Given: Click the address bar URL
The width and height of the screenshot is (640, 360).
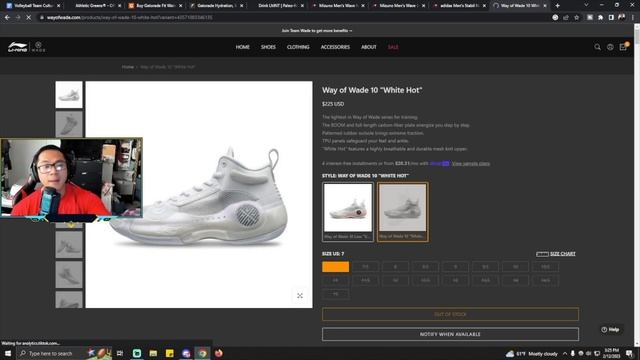Looking at the screenshot, I should coord(130,18).
